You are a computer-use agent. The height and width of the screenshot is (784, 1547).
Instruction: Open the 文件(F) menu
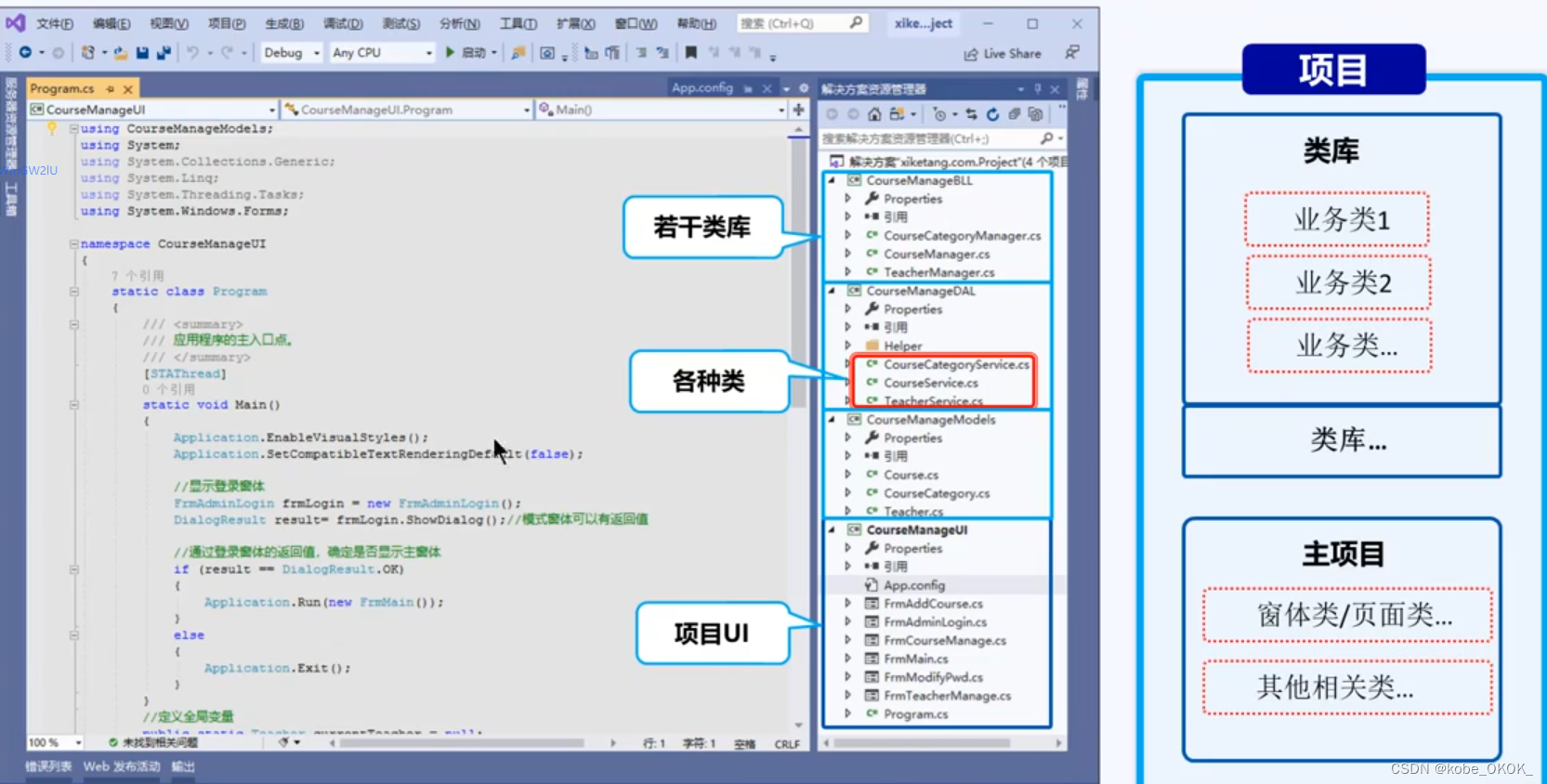pos(55,23)
